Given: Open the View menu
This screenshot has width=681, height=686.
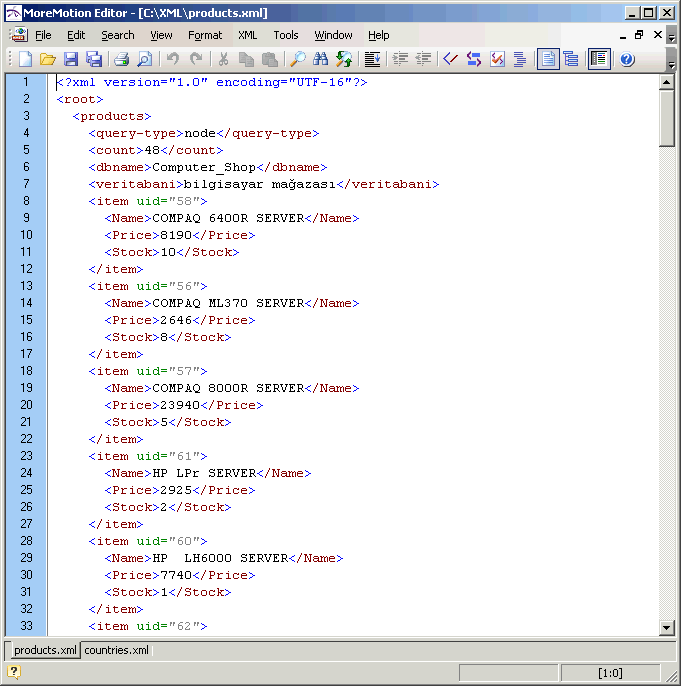Looking at the screenshot, I should point(161,35).
